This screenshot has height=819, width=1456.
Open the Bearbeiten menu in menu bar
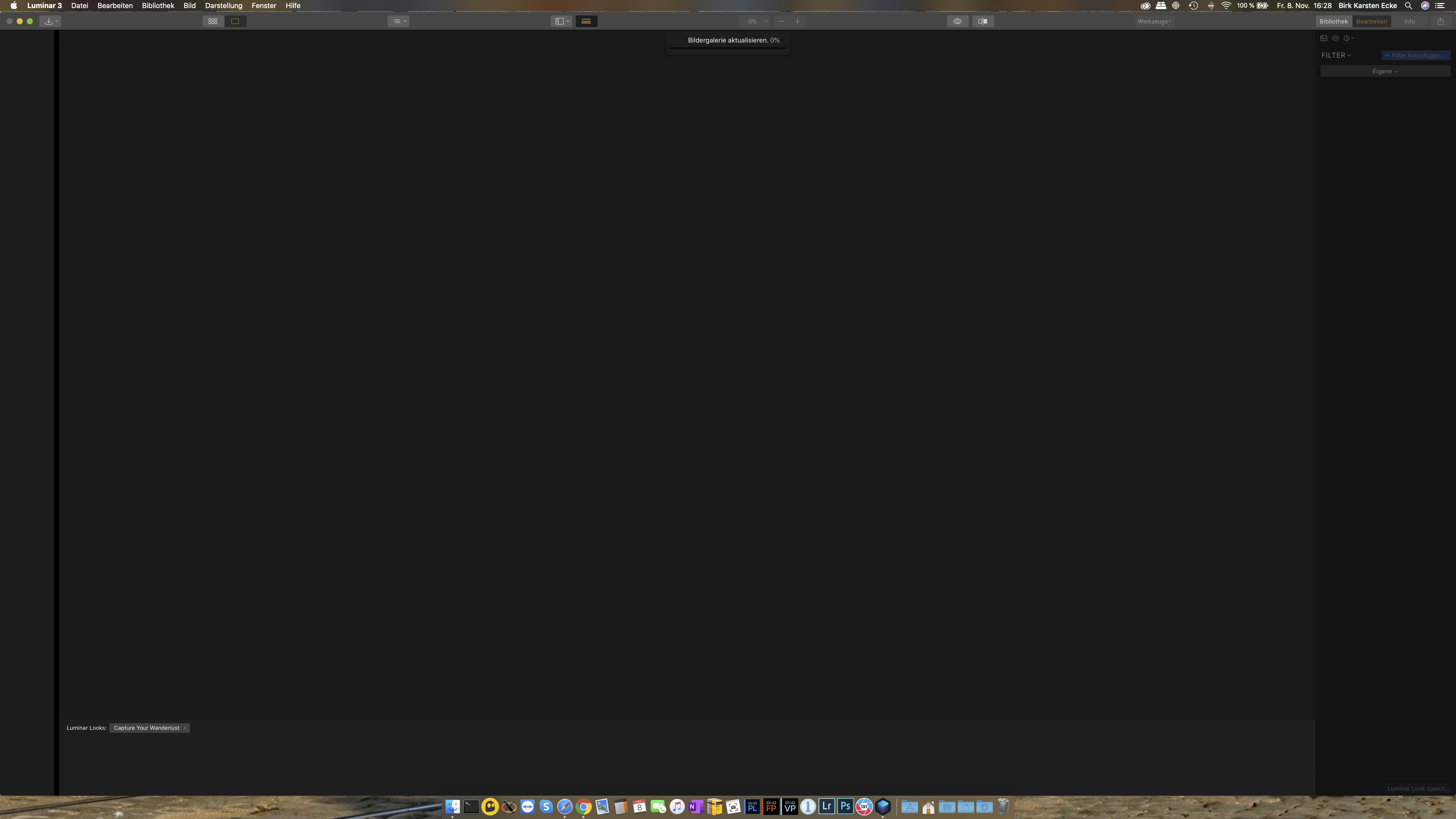pos(115,6)
